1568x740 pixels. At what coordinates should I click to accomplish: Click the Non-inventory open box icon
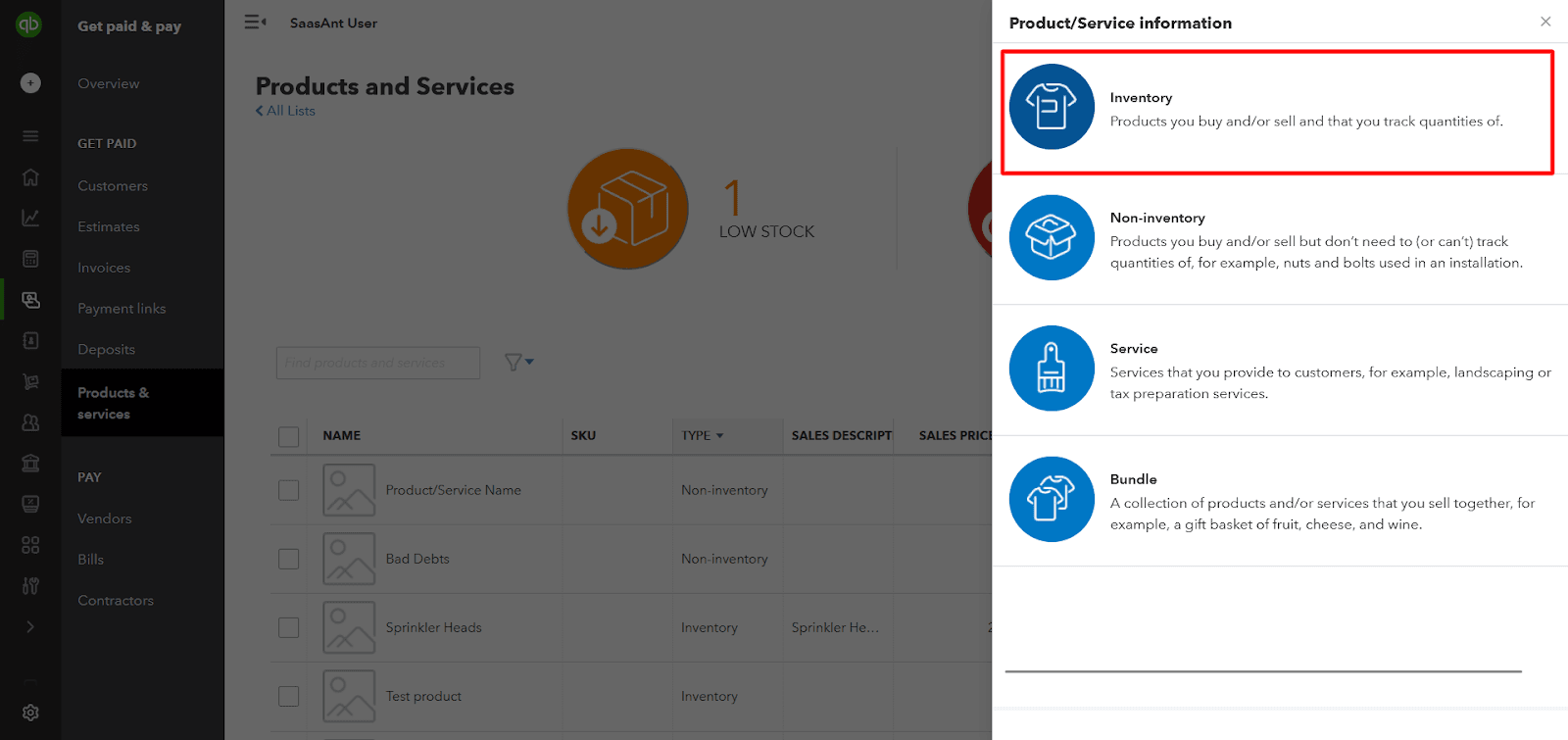1052,237
